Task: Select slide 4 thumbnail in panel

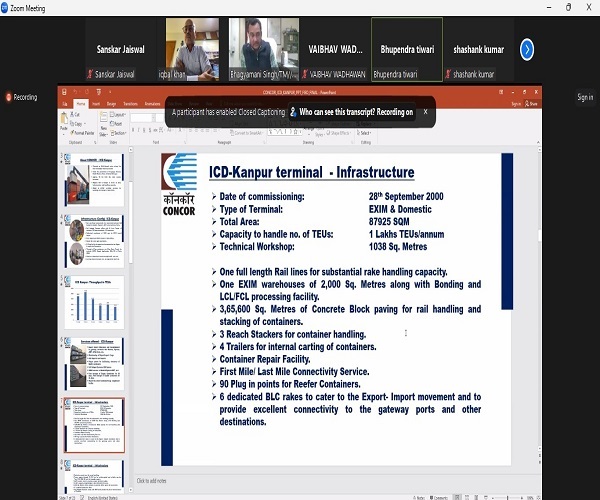Action: tap(94, 241)
